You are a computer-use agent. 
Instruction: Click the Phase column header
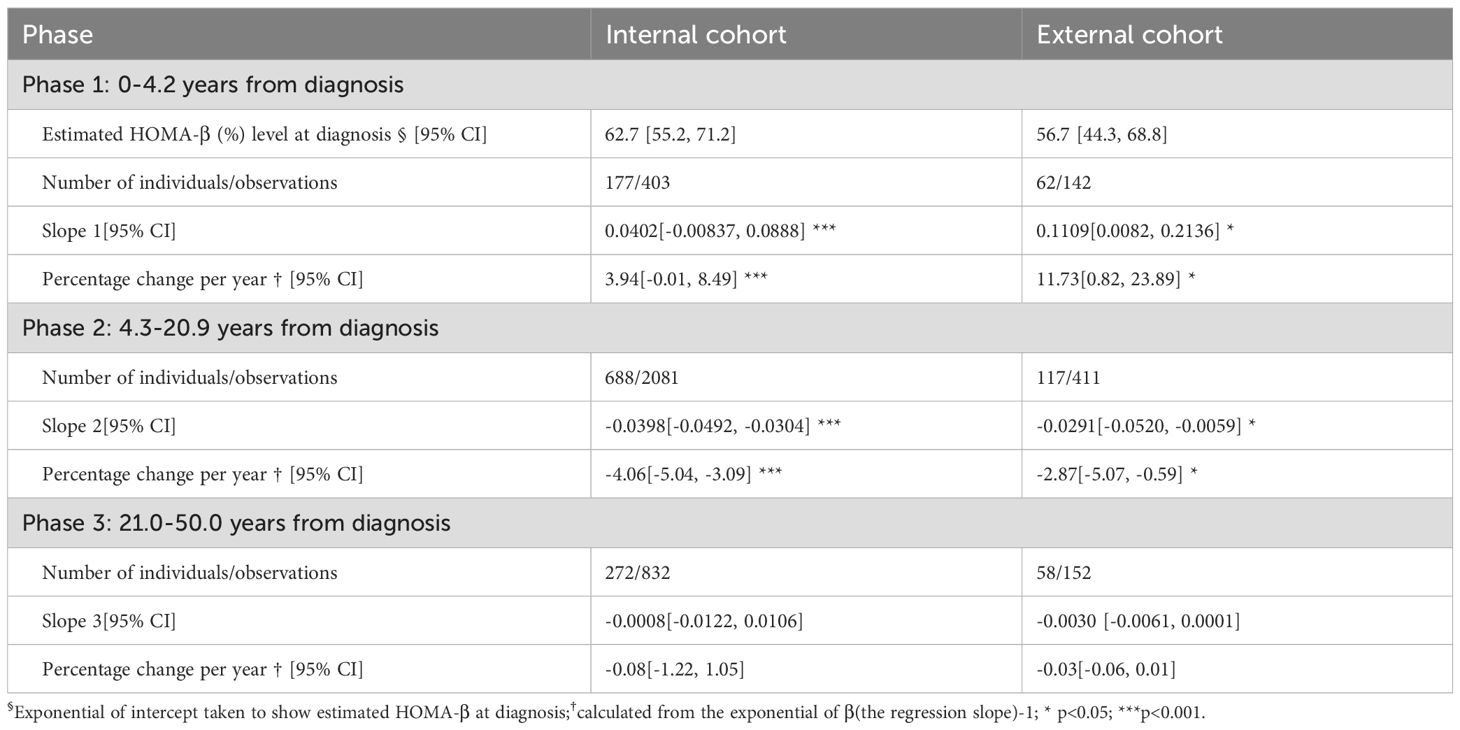tap(58, 35)
